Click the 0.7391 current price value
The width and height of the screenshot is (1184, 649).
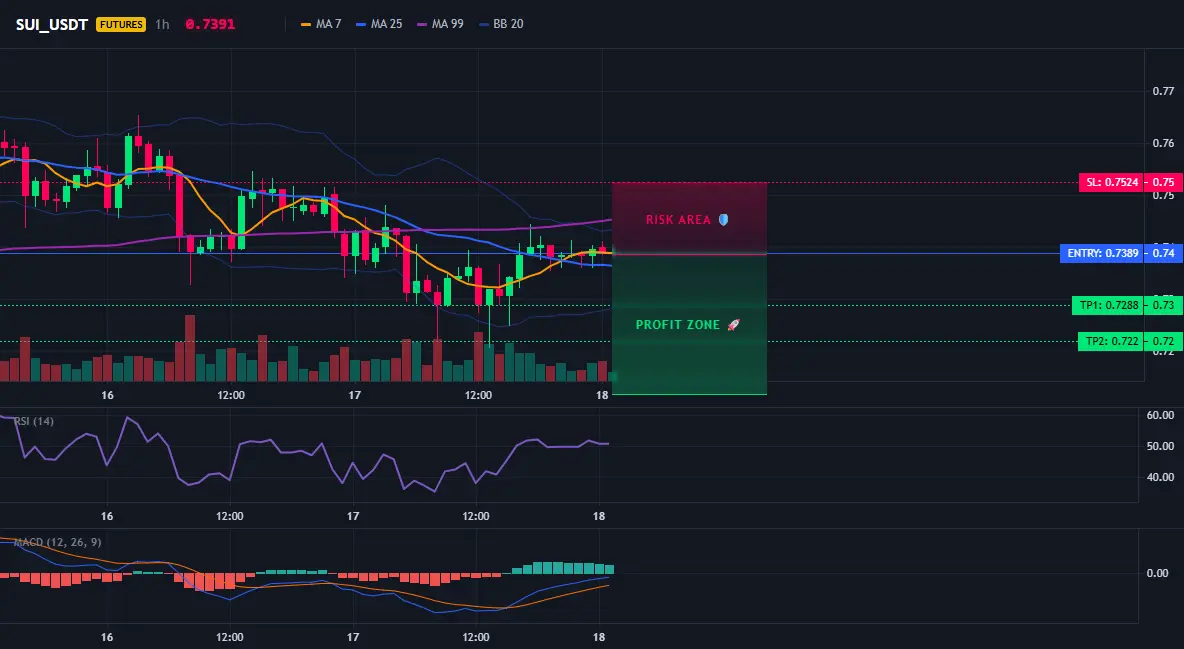pos(210,24)
